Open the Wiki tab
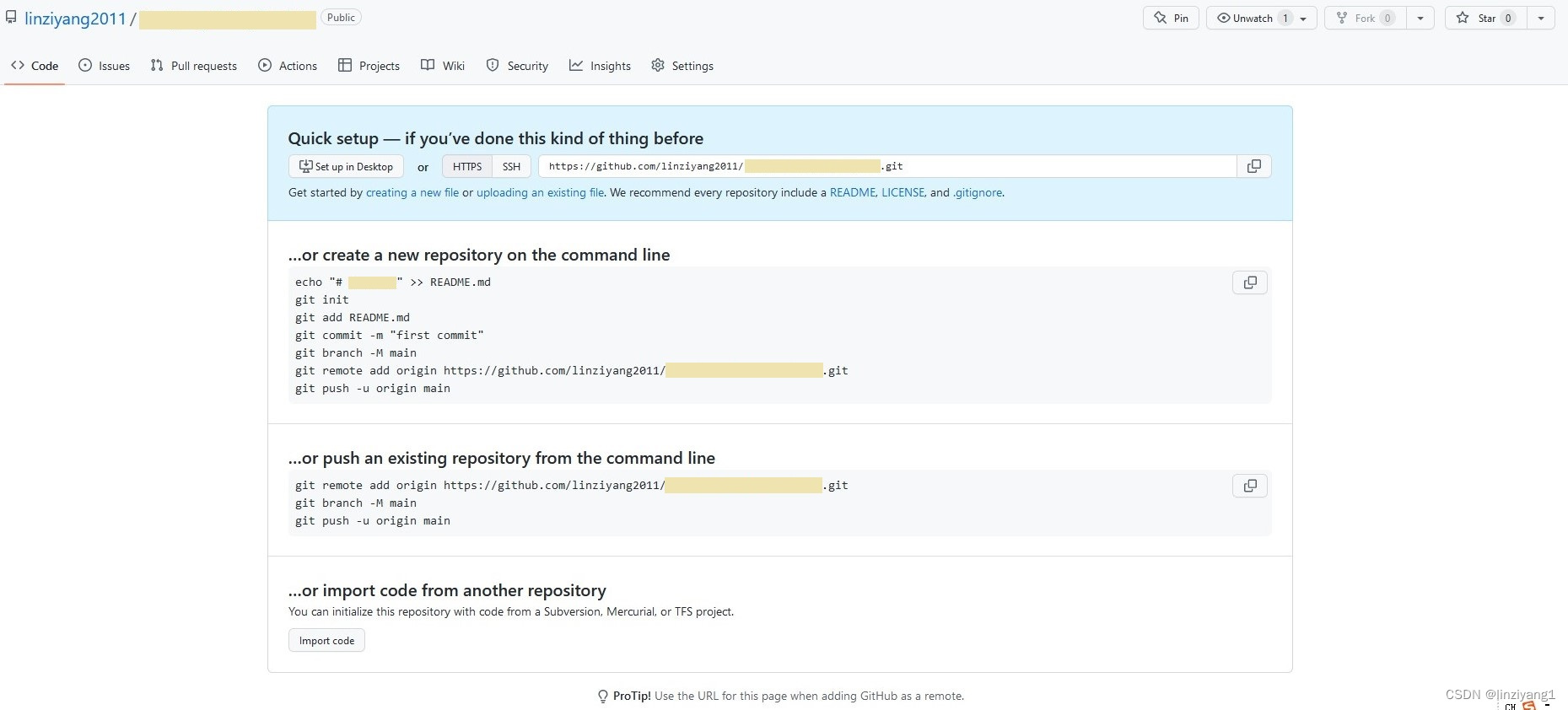 443,66
